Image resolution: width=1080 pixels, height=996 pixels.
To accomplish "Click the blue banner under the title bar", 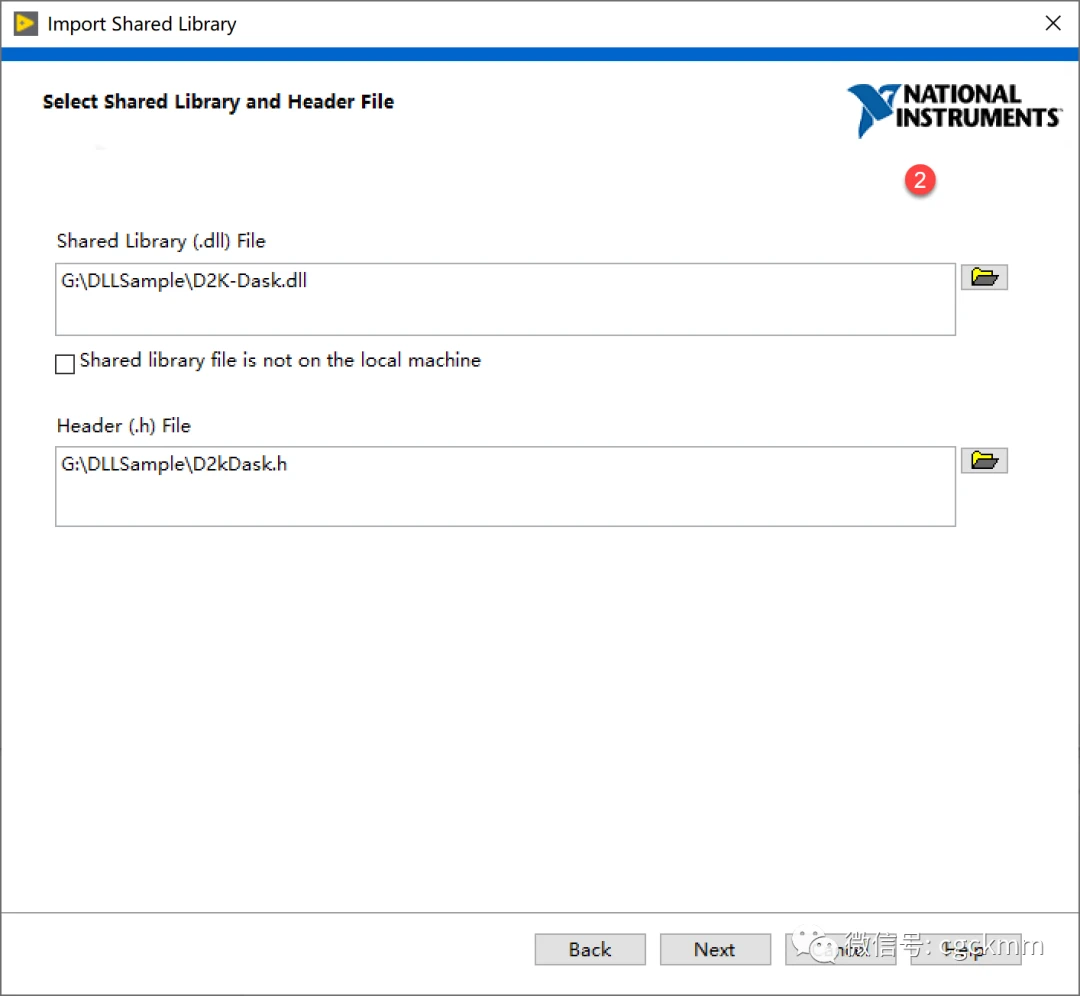I will (x=540, y=54).
